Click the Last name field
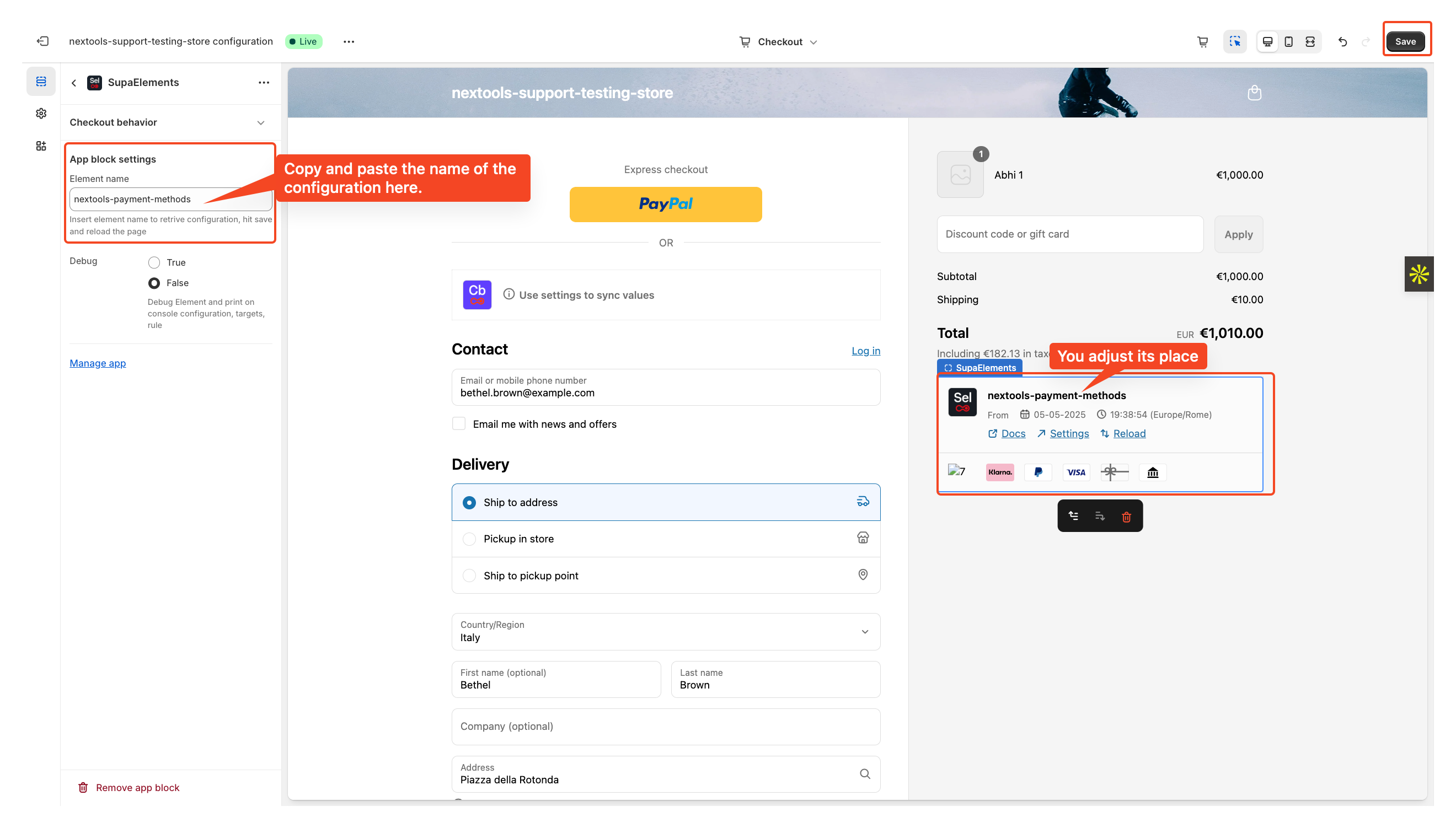Screen dimensions: 1456x828 776,680
